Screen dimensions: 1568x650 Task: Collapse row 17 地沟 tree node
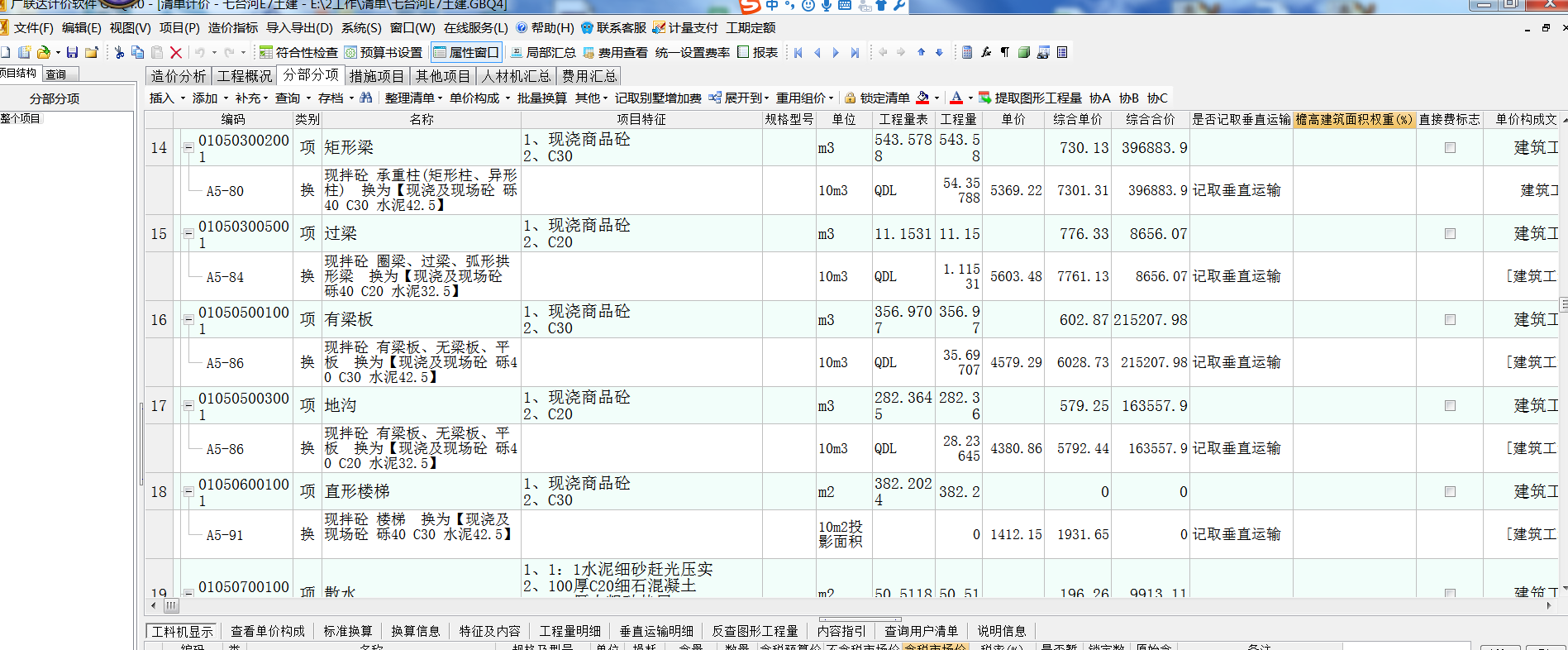click(x=188, y=406)
